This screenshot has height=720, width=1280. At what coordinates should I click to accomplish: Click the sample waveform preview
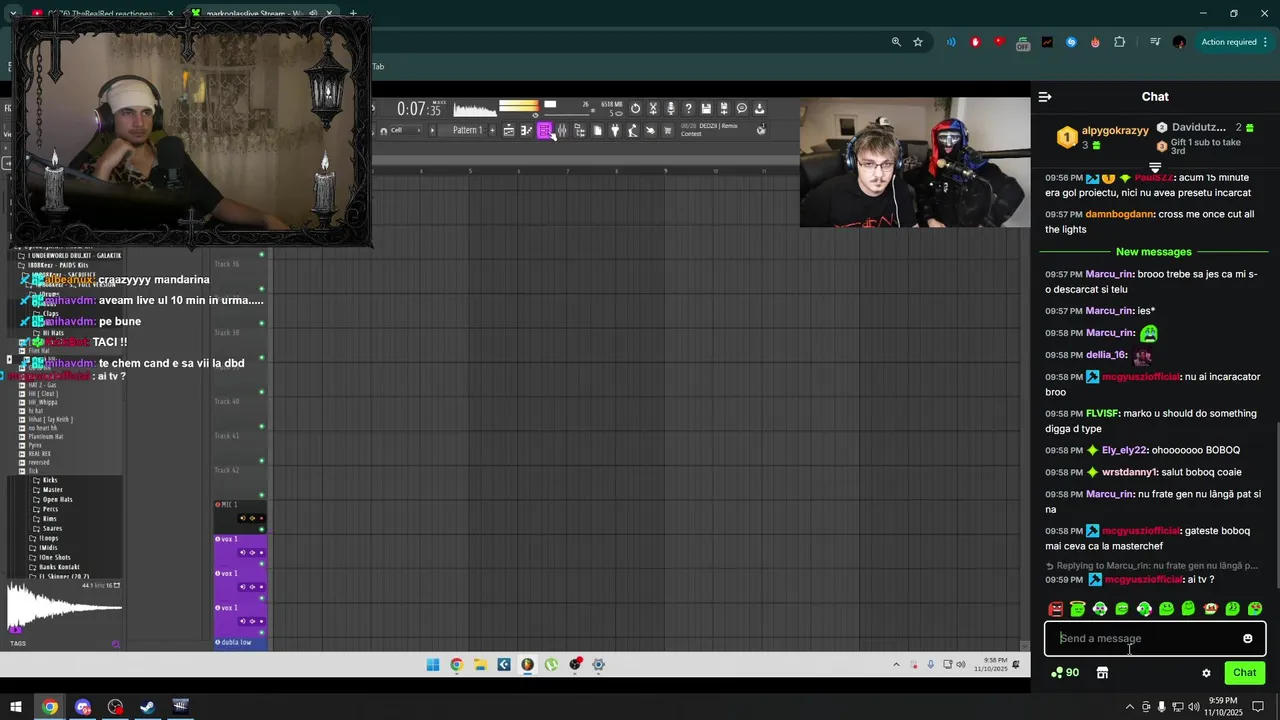(65, 607)
